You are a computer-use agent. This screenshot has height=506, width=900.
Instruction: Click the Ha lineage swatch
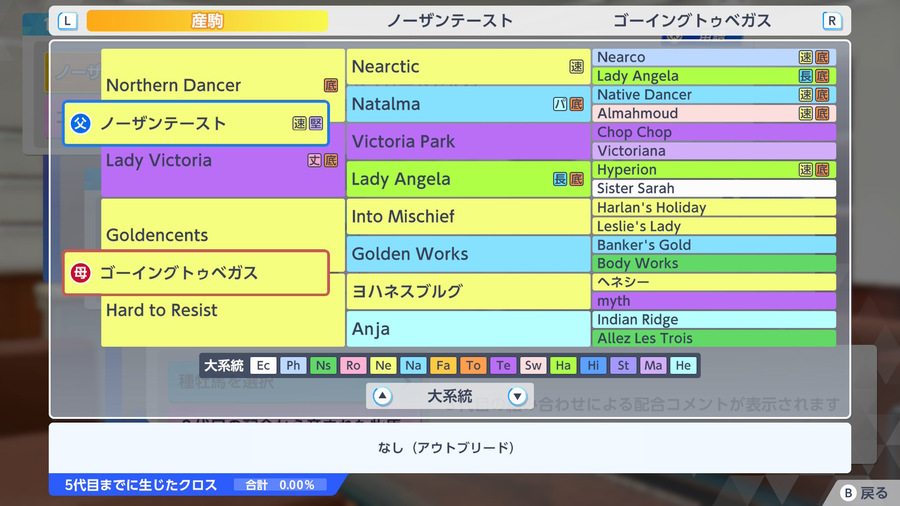tap(563, 365)
